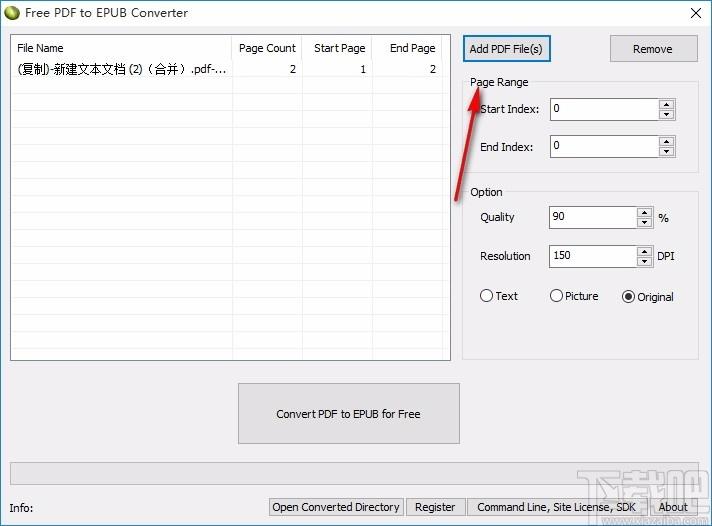Increase the Start Index value
This screenshot has width=712, height=526.
pyautogui.click(x=666, y=104)
